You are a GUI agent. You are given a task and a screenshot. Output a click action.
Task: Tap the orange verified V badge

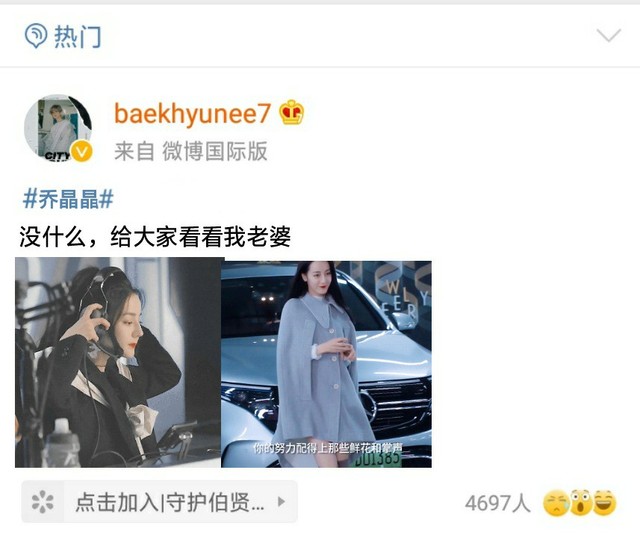coord(82,151)
